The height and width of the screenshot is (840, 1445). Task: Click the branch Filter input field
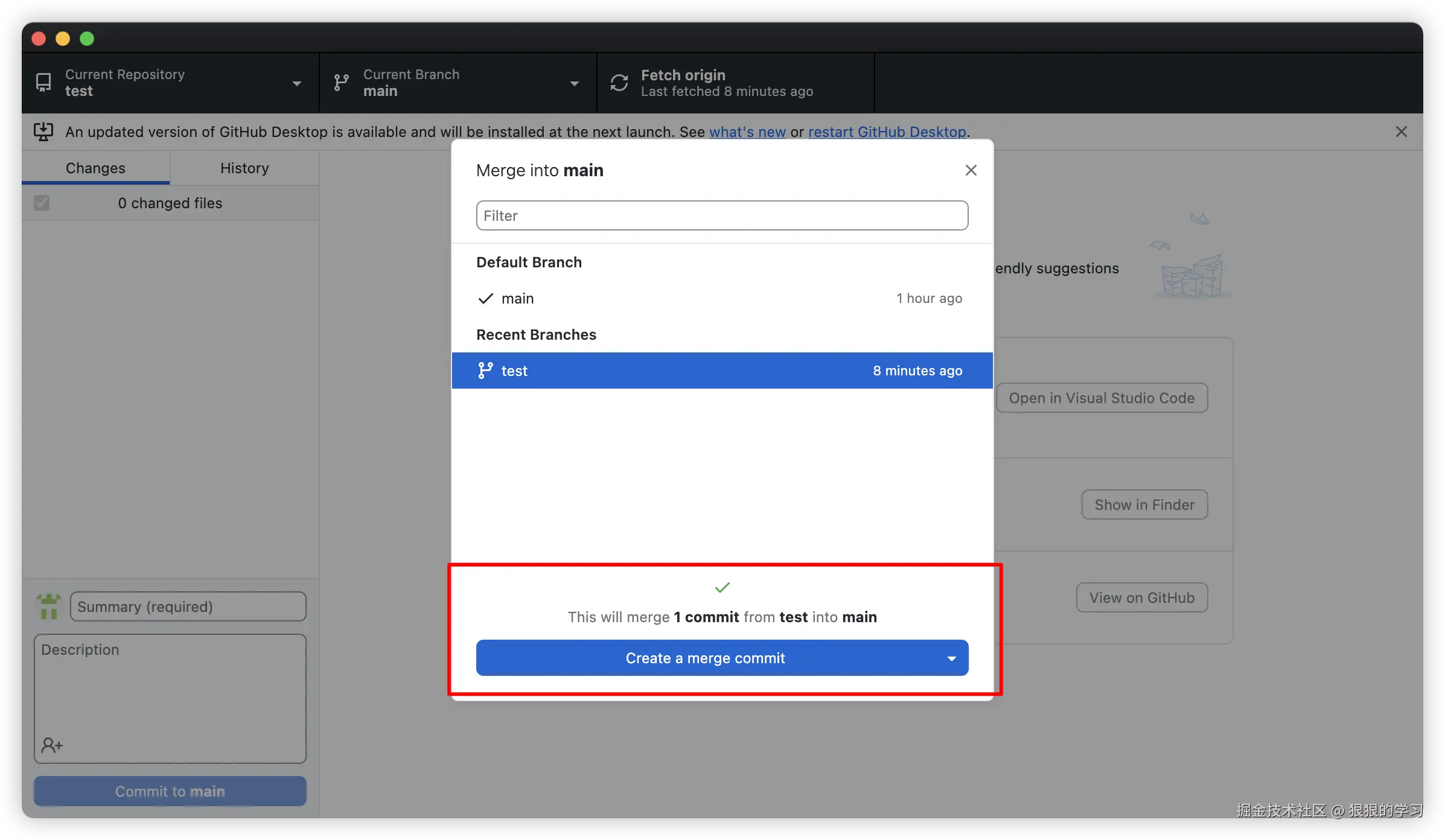pyautogui.click(x=722, y=216)
